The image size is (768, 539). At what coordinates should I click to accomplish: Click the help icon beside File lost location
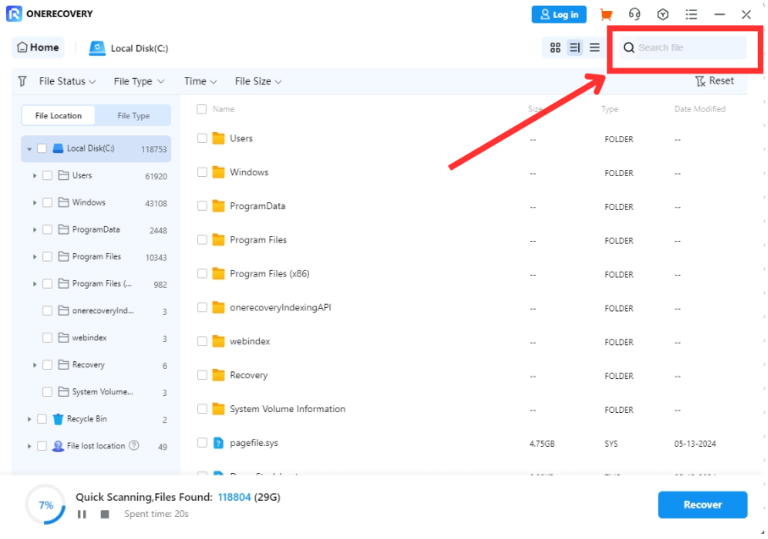click(x=134, y=445)
